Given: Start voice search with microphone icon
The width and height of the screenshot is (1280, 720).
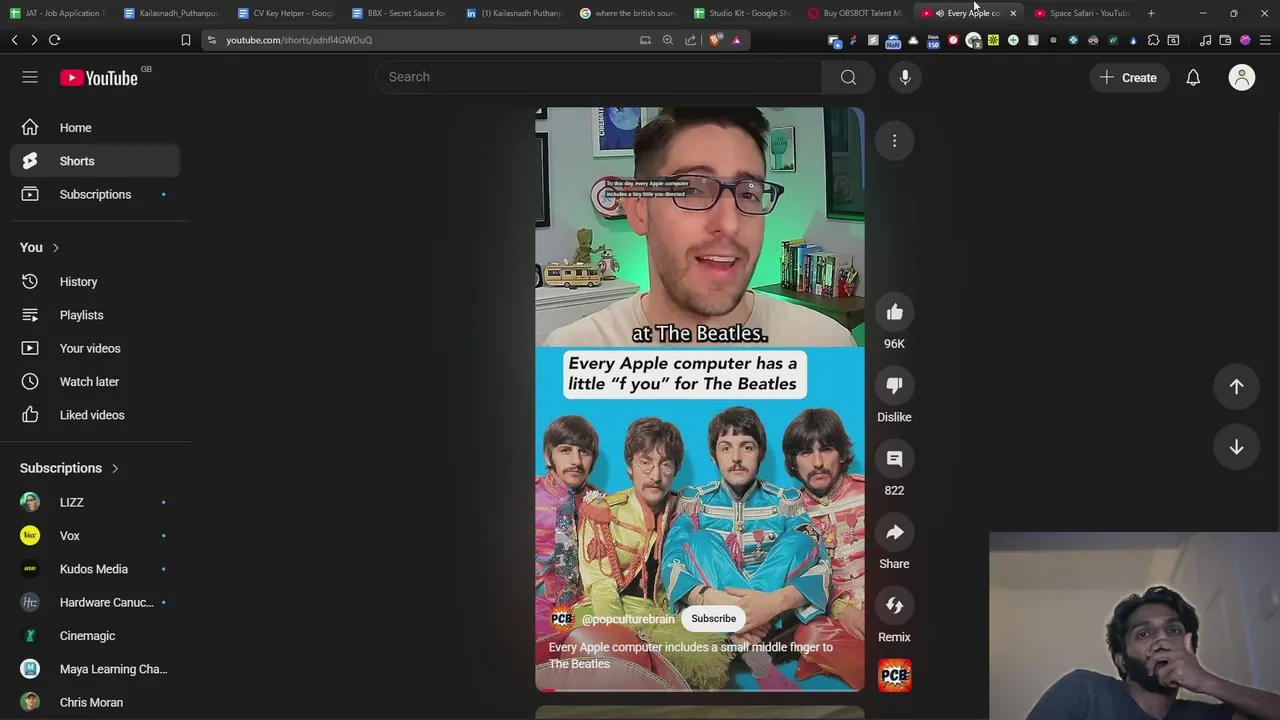Looking at the screenshot, I should pos(905,77).
